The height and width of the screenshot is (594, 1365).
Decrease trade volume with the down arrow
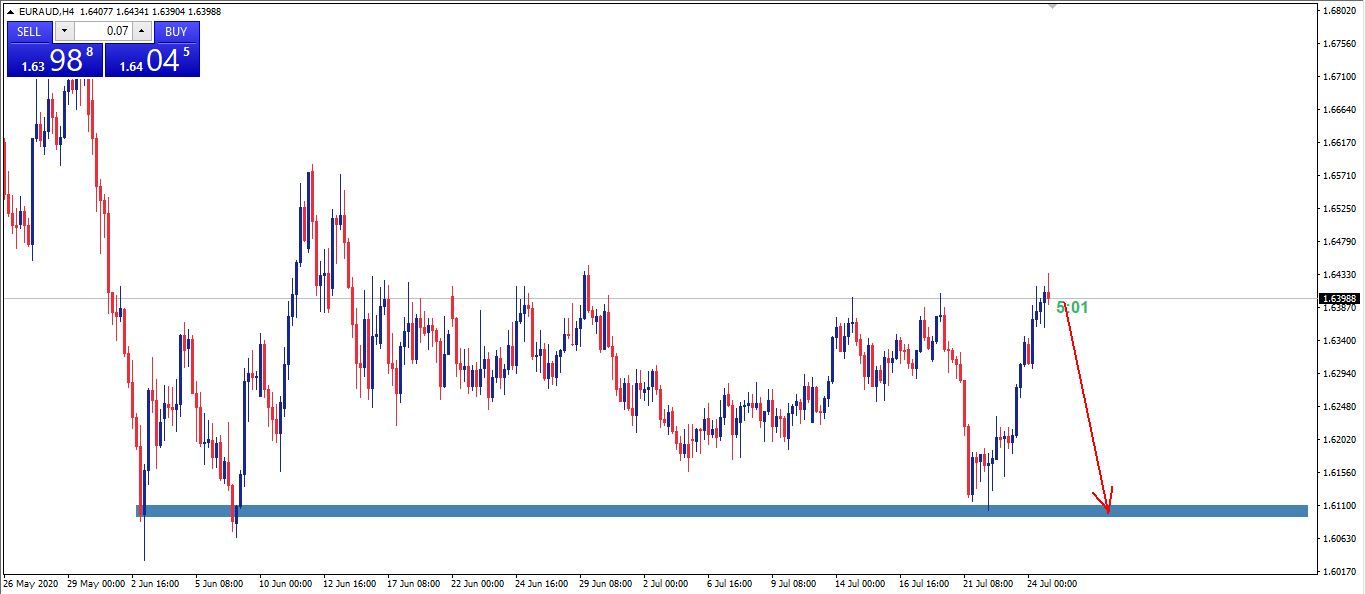pyautogui.click(x=65, y=31)
